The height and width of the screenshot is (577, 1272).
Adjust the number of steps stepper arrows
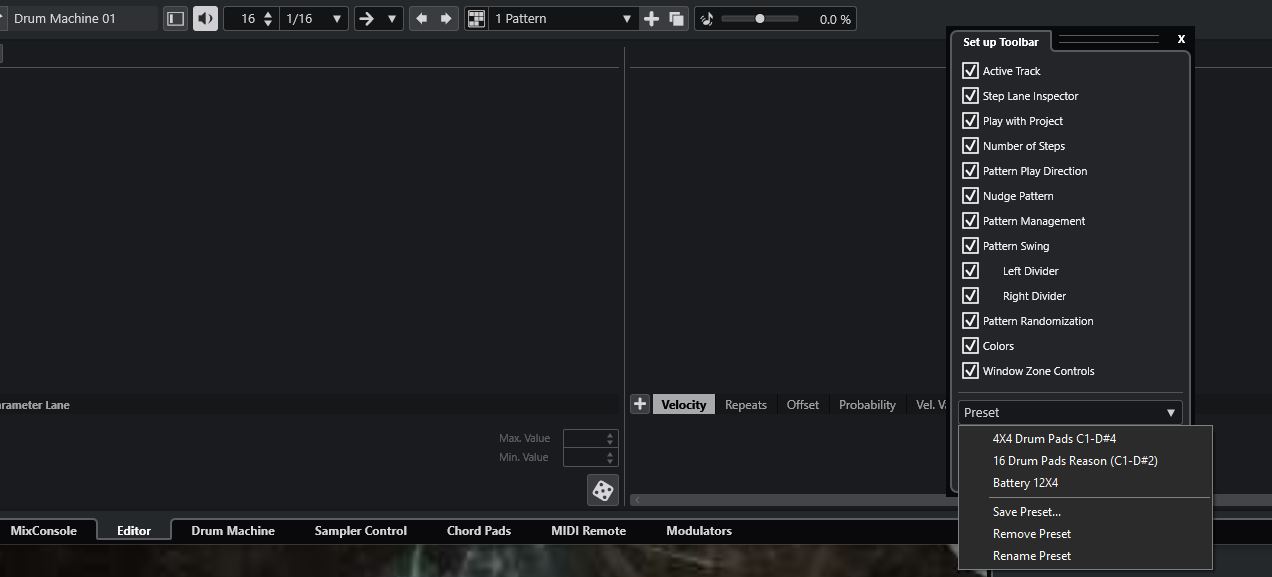(267, 19)
